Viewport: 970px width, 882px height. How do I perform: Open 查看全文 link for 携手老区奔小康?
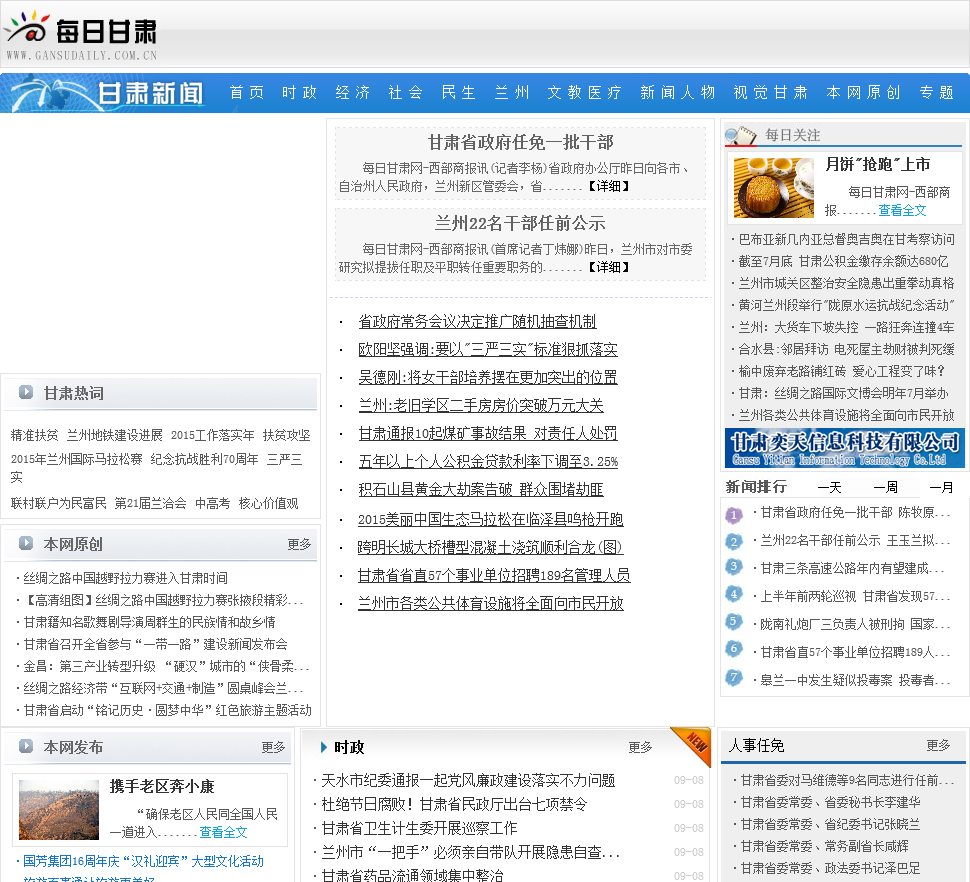[x=223, y=833]
